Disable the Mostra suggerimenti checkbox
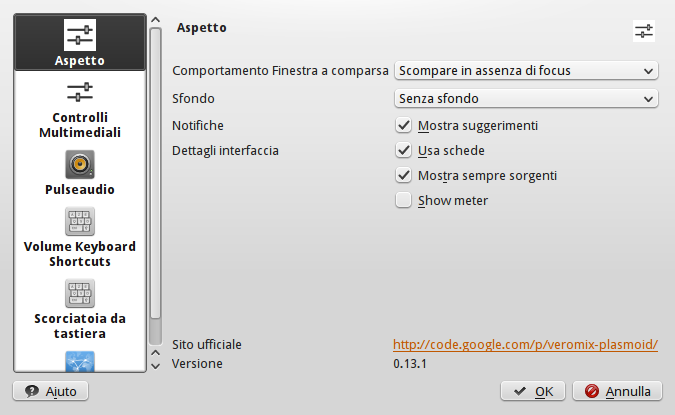 [x=404, y=126]
